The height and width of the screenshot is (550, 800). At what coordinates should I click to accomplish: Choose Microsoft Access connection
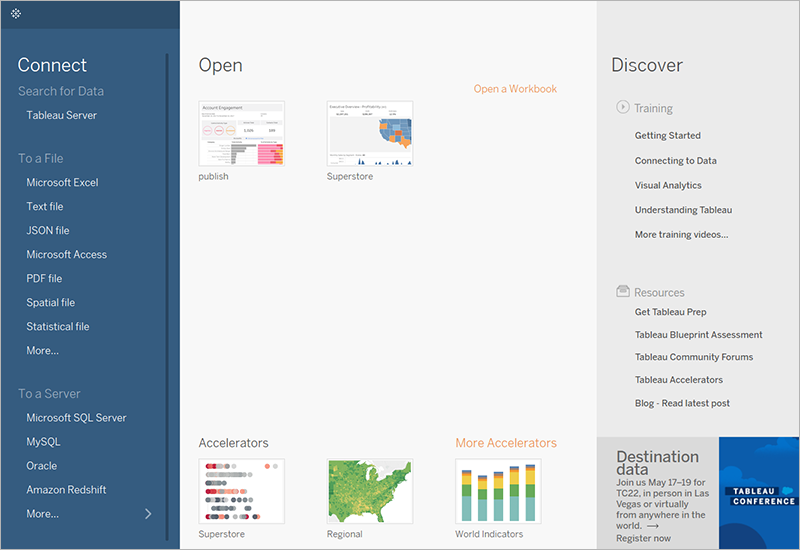click(67, 255)
